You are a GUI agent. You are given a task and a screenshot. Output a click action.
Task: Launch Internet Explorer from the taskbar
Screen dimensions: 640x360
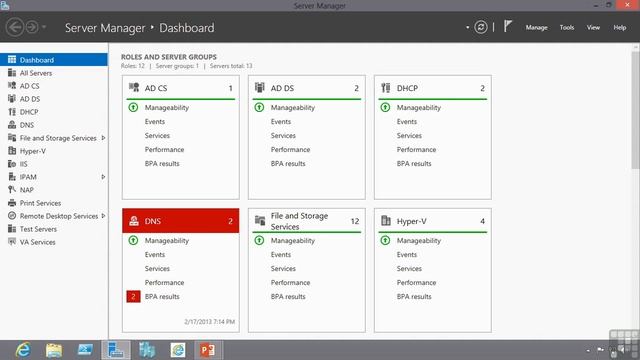(x=23, y=350)
